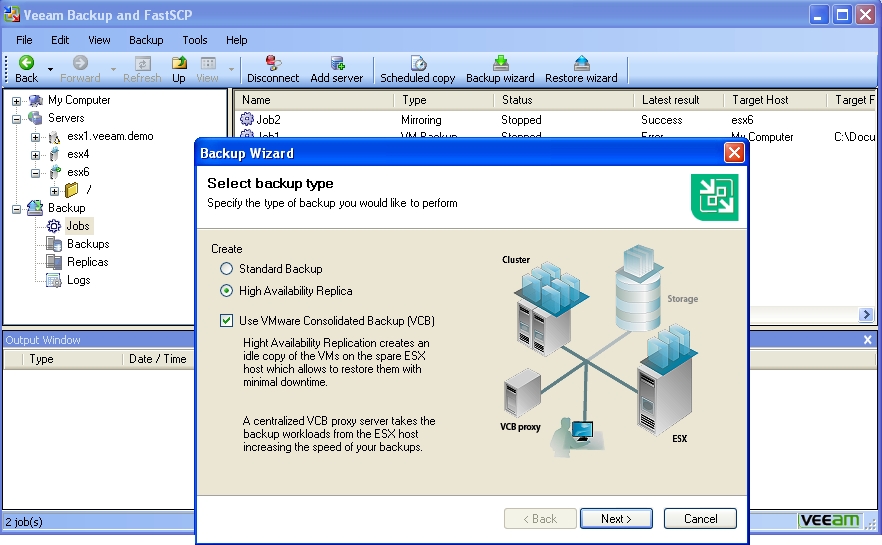Select the High Availability Replica radio button
882x545 pixels.
[226, 291]
